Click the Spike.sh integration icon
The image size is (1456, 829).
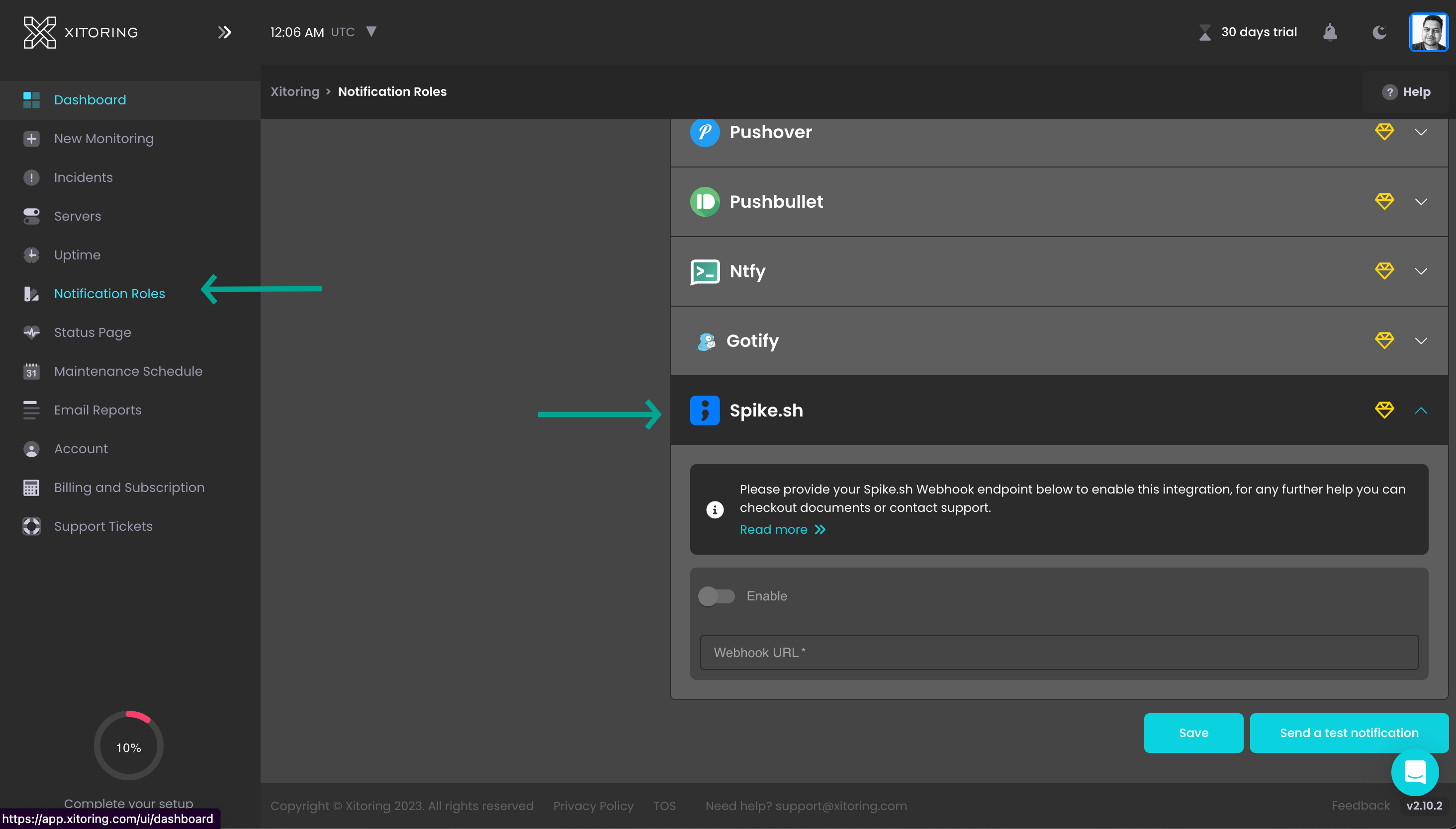point(705,411)
